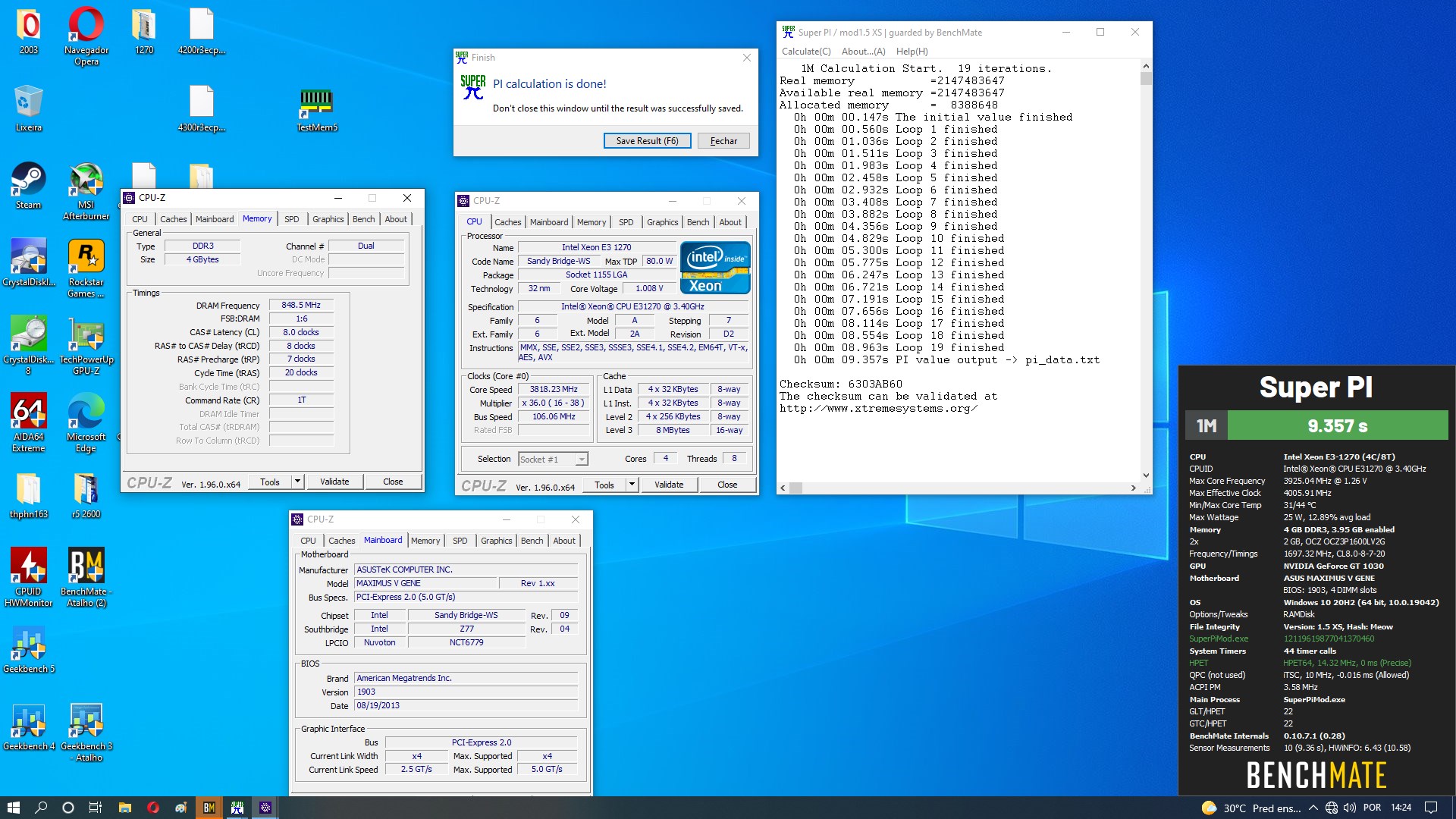The image size is (1456, 819).
Task: Open the Steam desktop shortcut
Action: point(29,186)
